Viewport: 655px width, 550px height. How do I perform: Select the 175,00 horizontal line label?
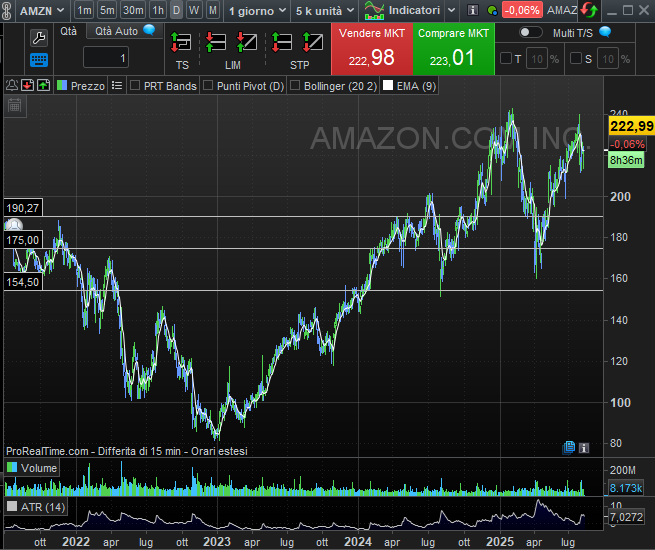click(23, 240)
